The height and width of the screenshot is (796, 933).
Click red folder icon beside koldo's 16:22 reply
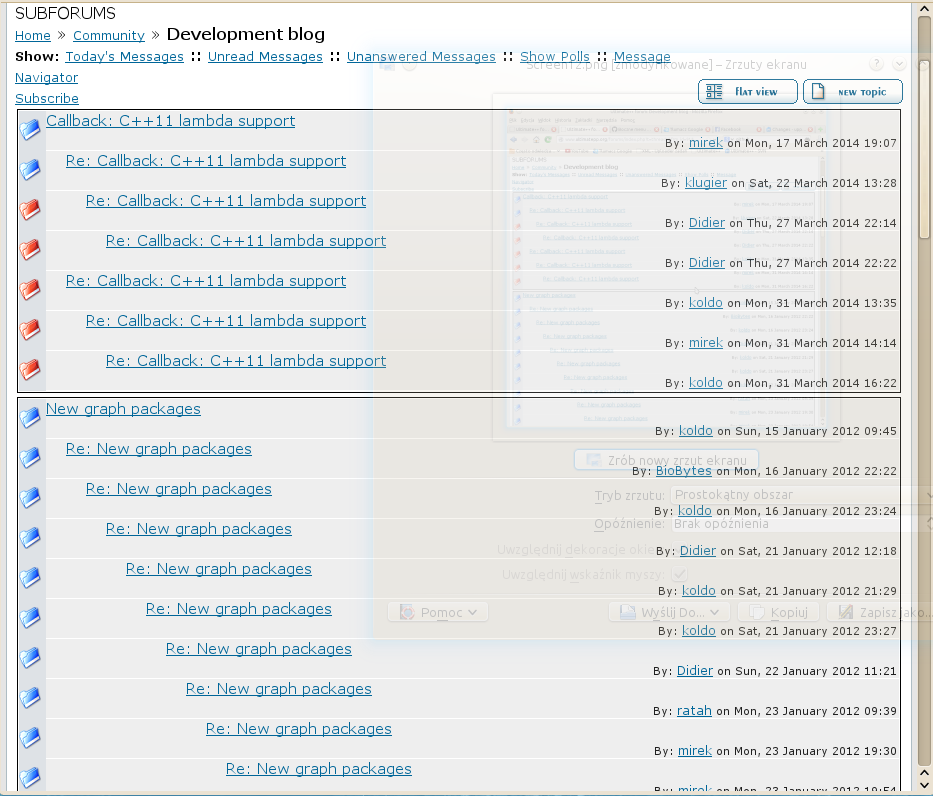[x=30, y=369]
